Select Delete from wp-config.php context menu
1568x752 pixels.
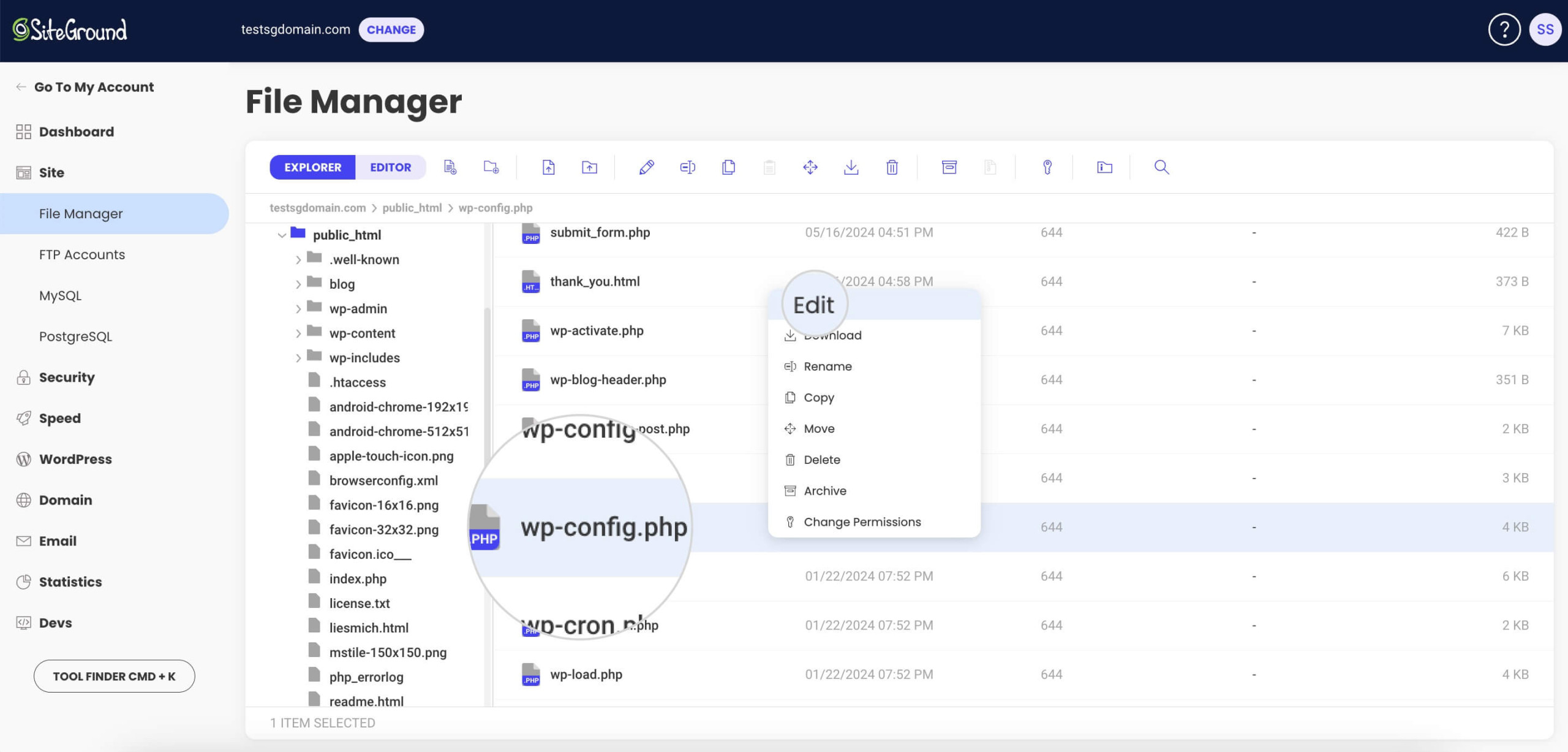[x=821, y=459]
